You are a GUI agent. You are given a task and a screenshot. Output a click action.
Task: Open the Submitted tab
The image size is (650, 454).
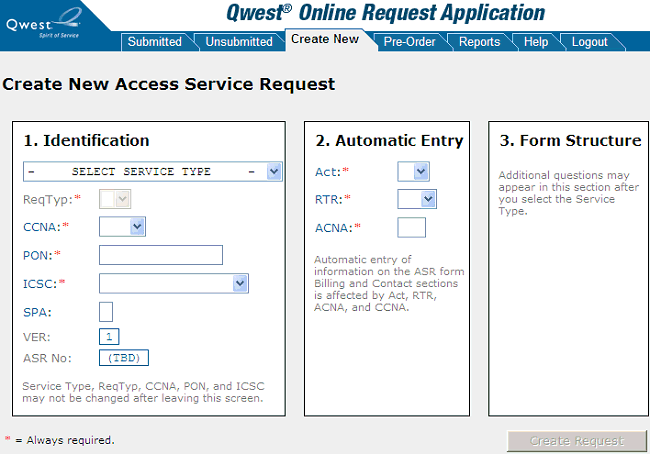pyautogui.click(x=155, y=42)
